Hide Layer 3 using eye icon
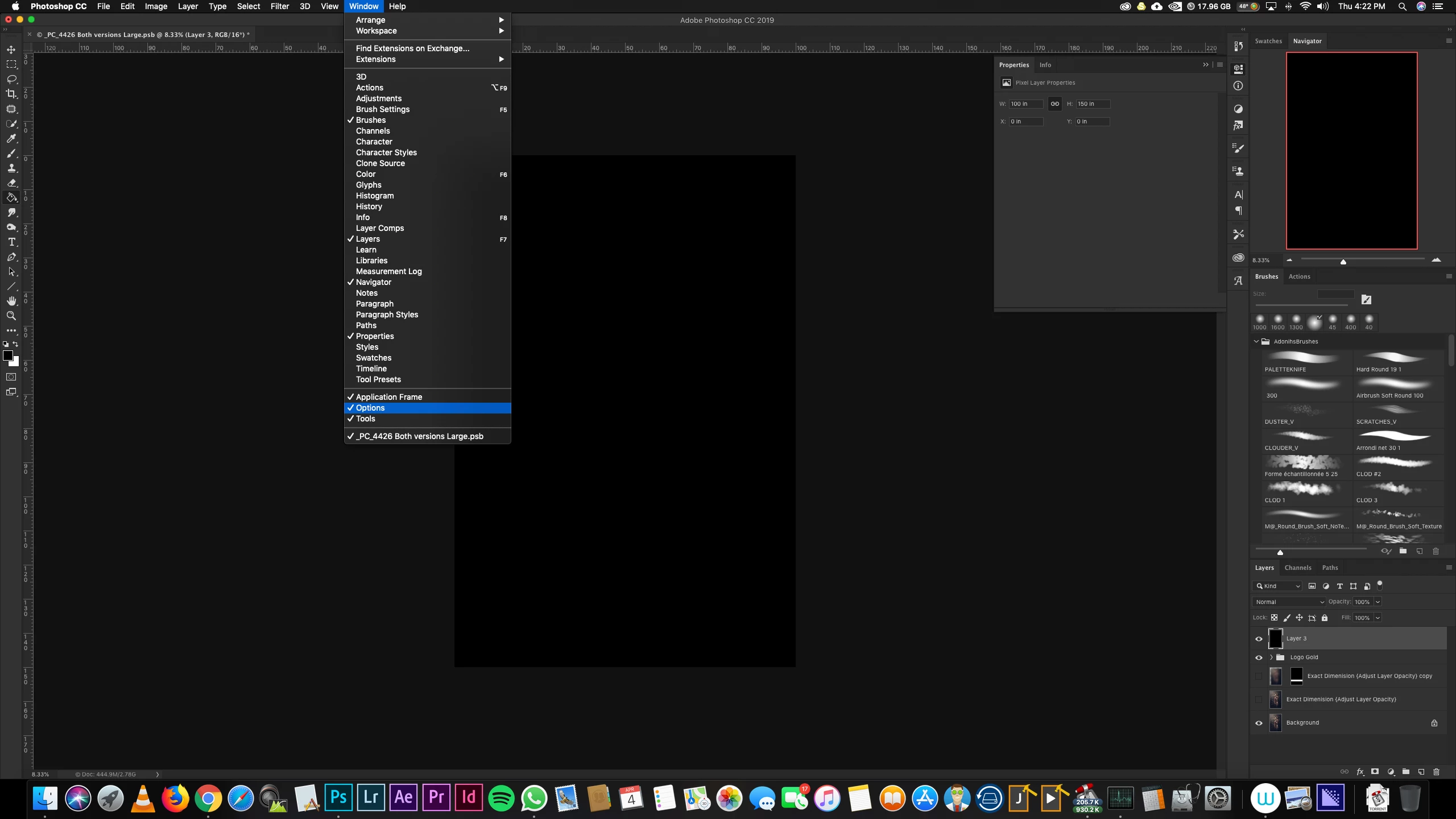The height and width of the screenshot is (819, 1456). [x=1259, y=639]
